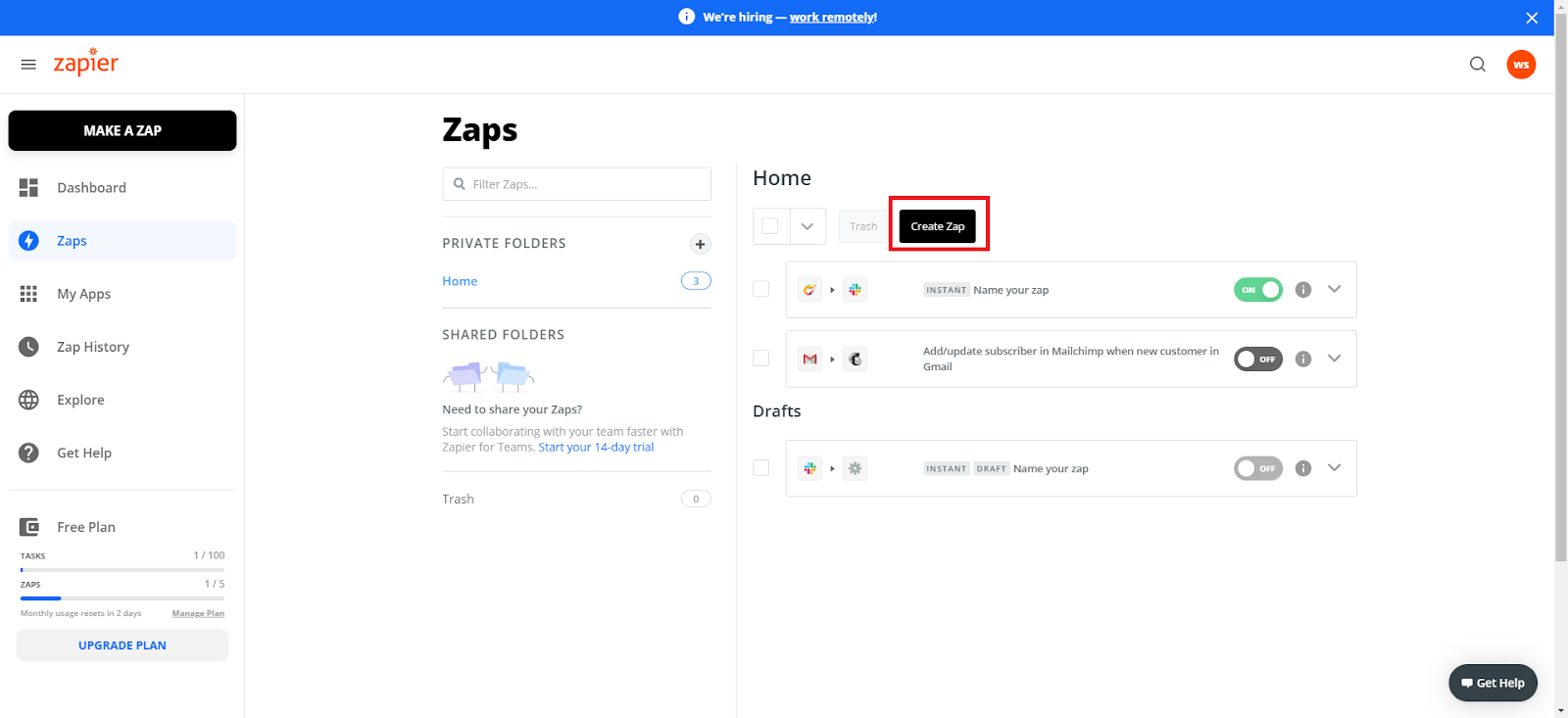This screenshot has width=1568, height=718.
Task: Check the Mailchimp Gmail zap checkbox
Action: pos(760,359)
